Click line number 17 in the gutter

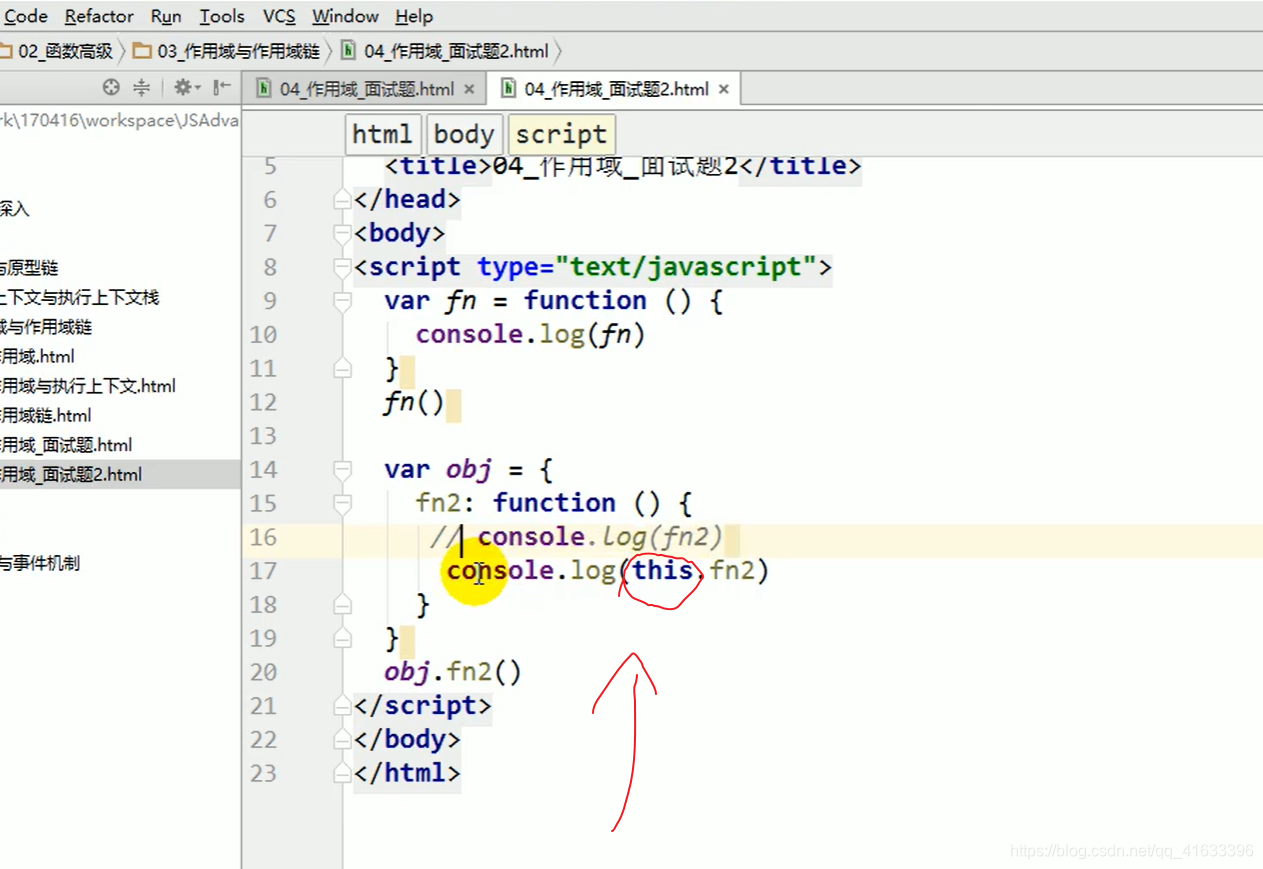pyautogui.click(x=263, y=571)
